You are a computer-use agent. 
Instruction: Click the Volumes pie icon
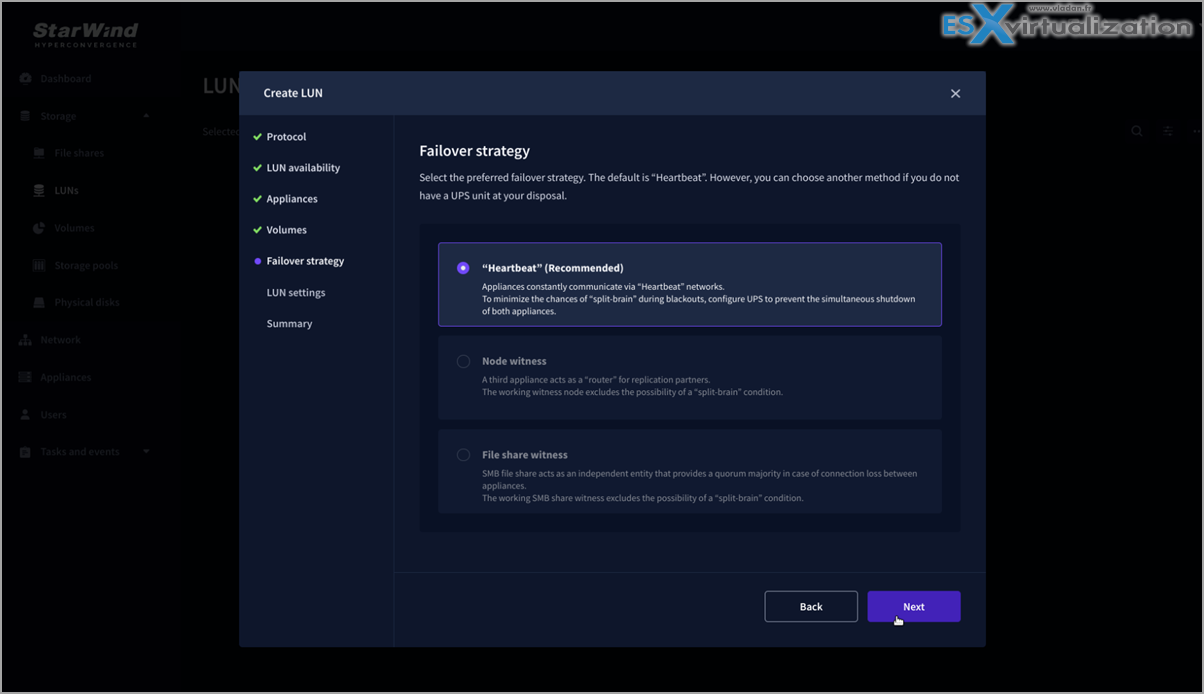(x=39, y=228)
